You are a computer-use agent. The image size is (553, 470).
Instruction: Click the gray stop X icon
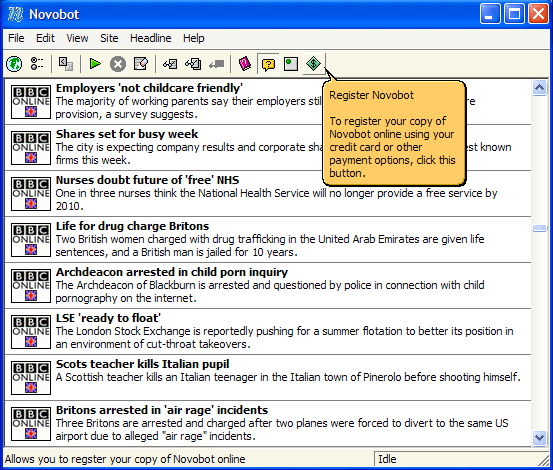point(118,64)
